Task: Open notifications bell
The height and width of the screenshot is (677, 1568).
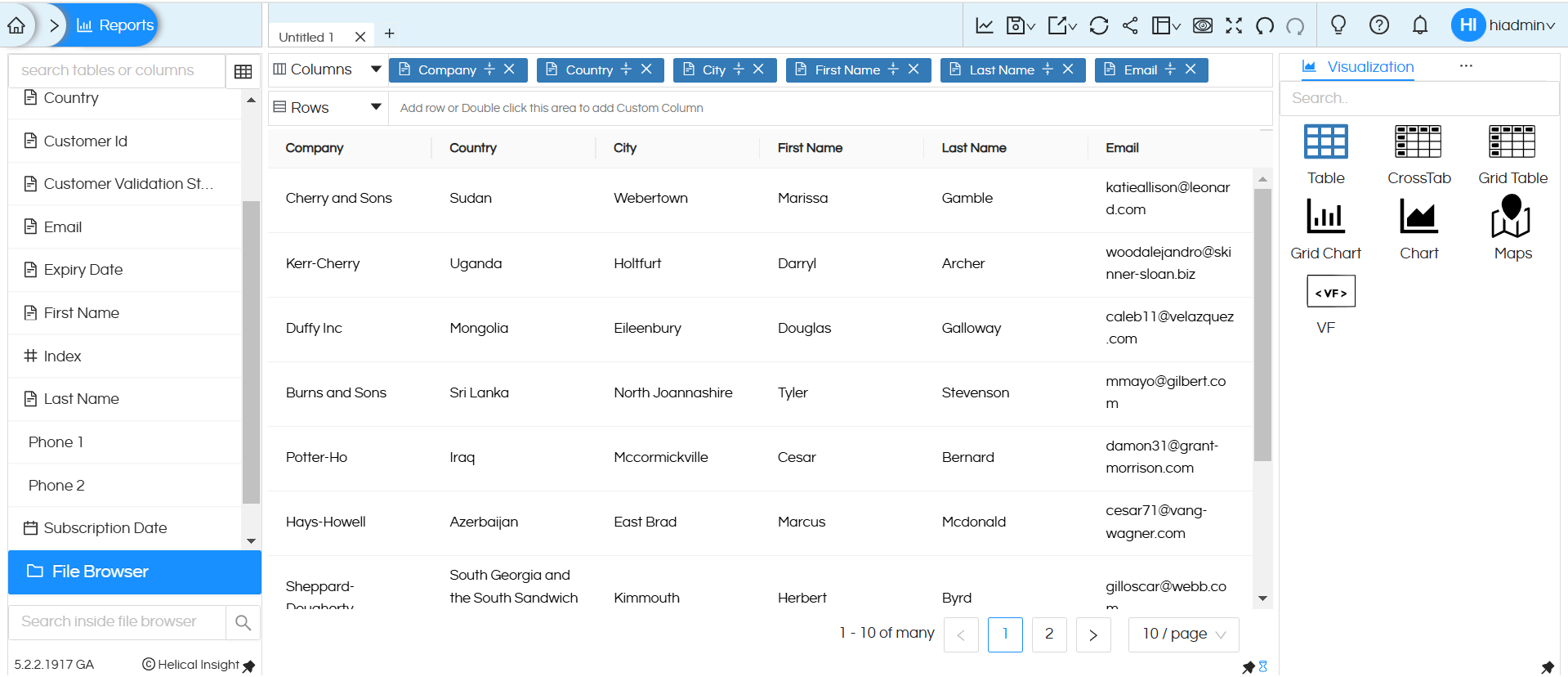Action: (1420, 25)
